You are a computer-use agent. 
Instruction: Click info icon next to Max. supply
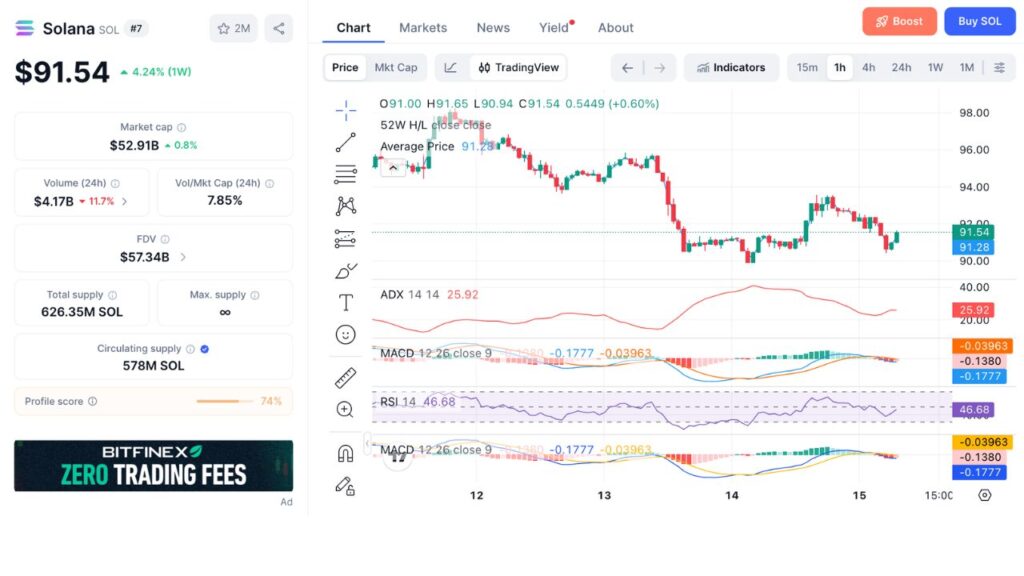pos(255,295)
